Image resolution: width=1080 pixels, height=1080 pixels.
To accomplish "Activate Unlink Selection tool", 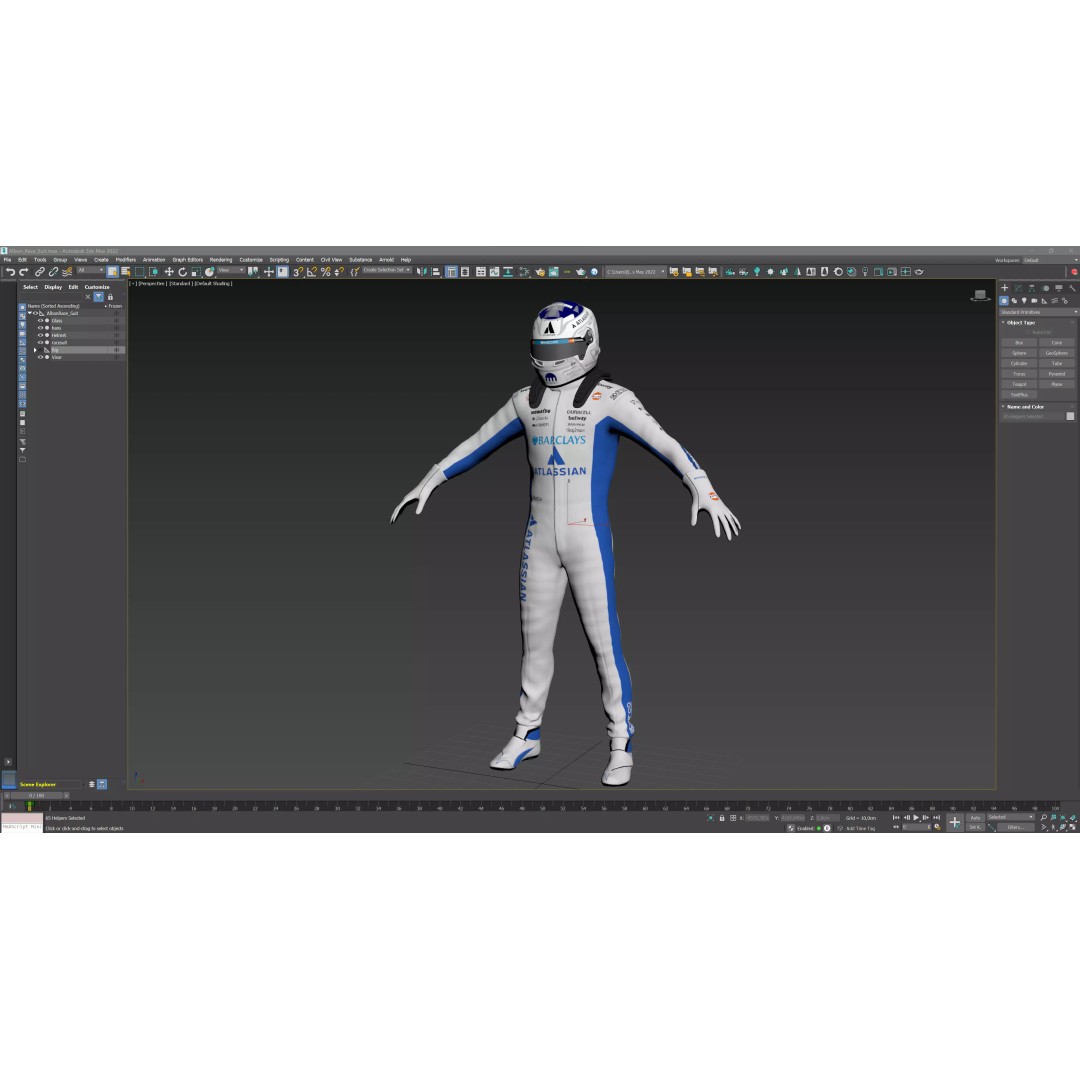I will click(x=53, y=272).
